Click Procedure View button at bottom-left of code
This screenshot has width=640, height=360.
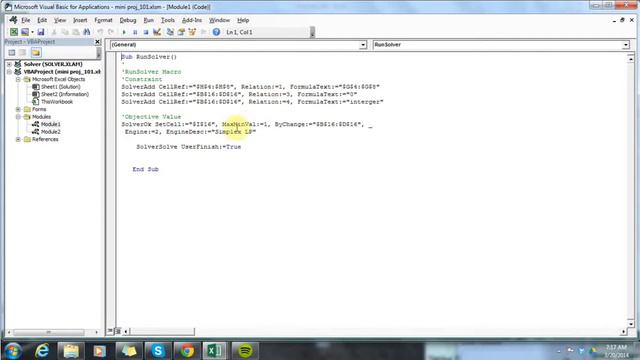click(x=110, y=331)
